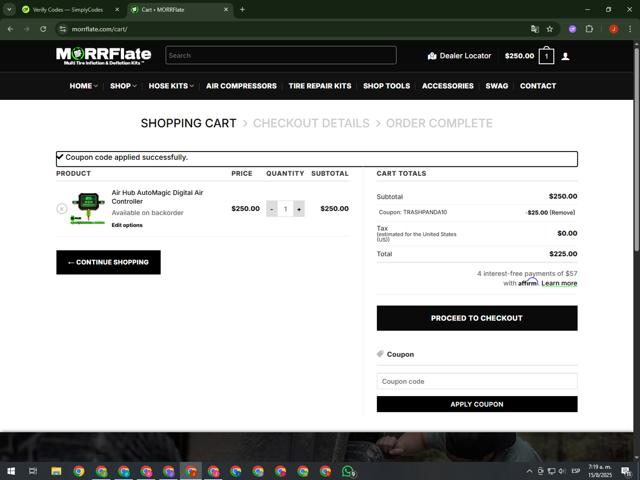Open SHOP TOOLS menu item
640x480 pixels.
387,86
